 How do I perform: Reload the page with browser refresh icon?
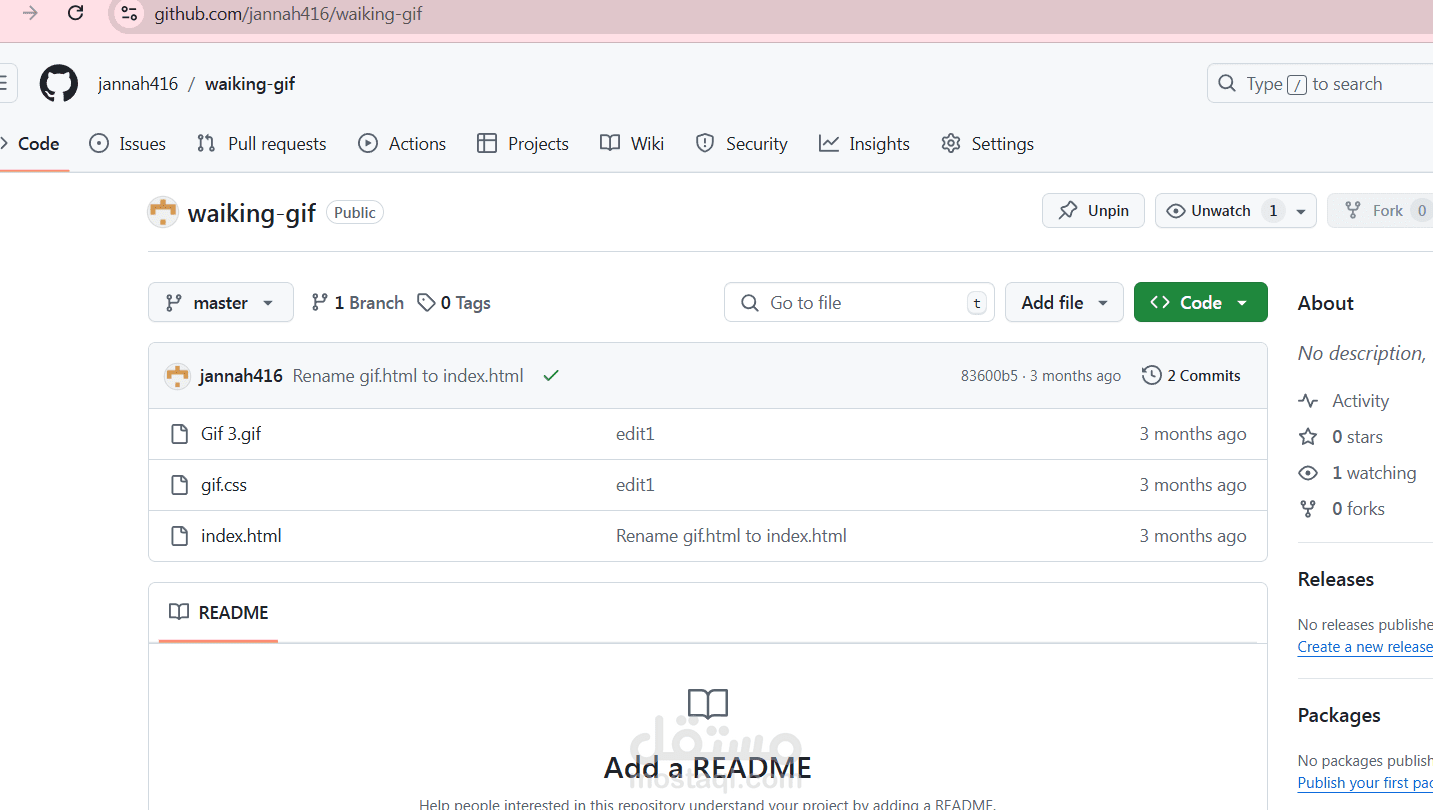coord(75,14)
